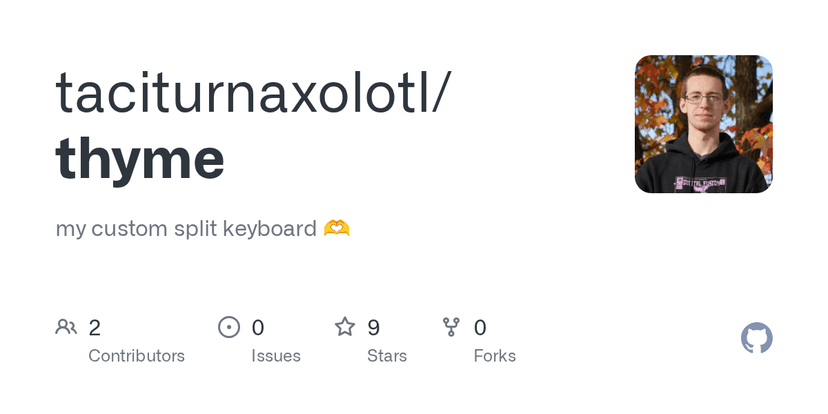
Task: Click the word 'keyboard' in the description
Action: [x=271, y=229]
